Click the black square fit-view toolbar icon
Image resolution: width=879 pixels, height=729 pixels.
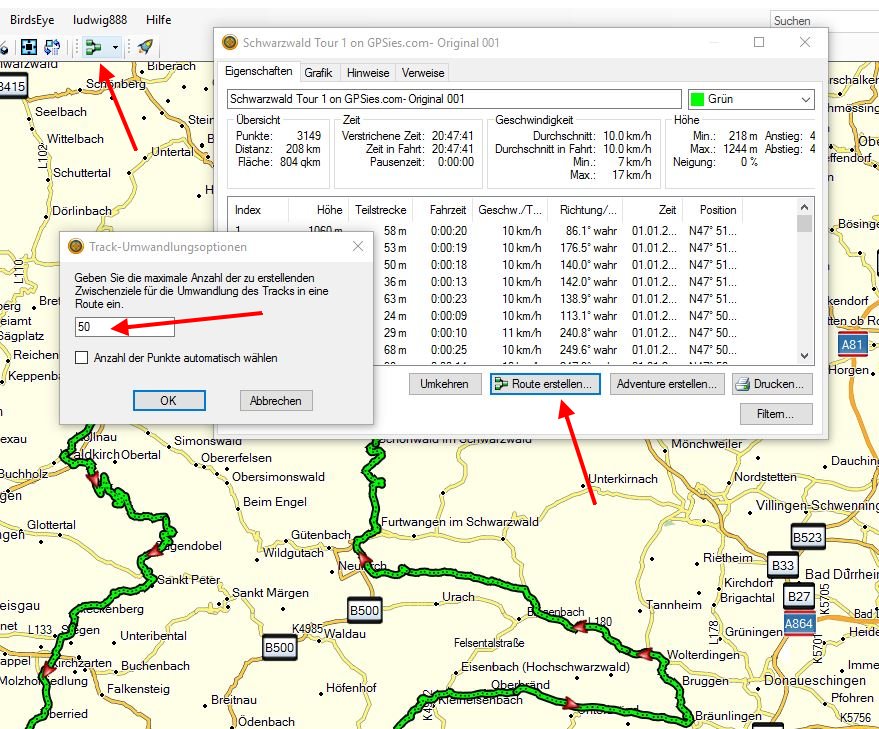[x=29, y=47]
